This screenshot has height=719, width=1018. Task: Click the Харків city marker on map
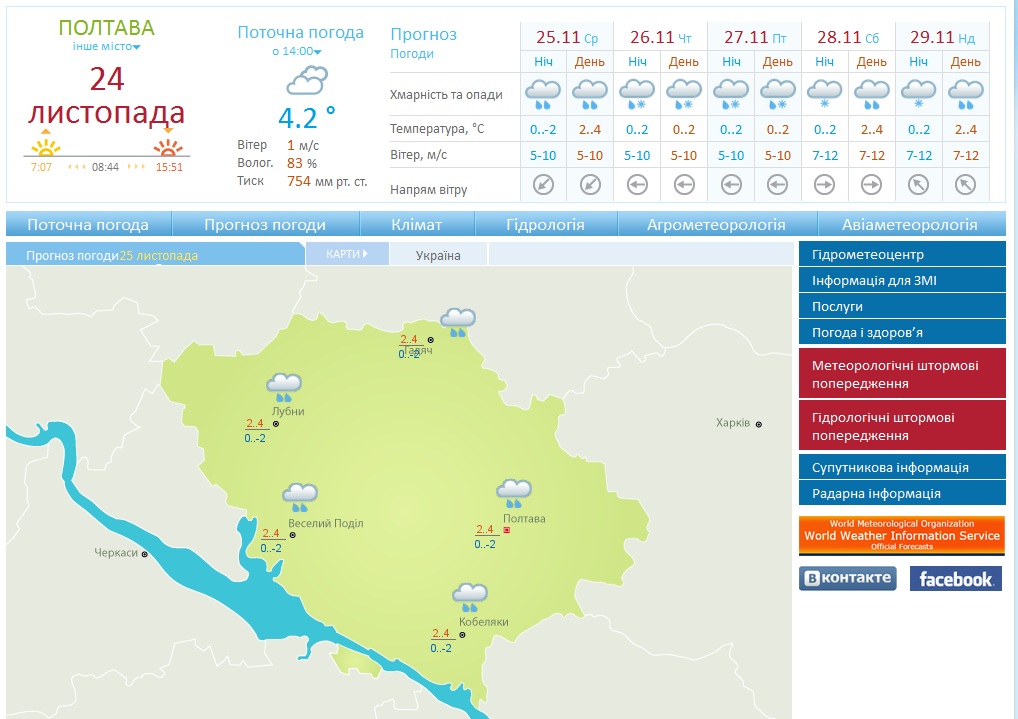(x=759, y=424)
